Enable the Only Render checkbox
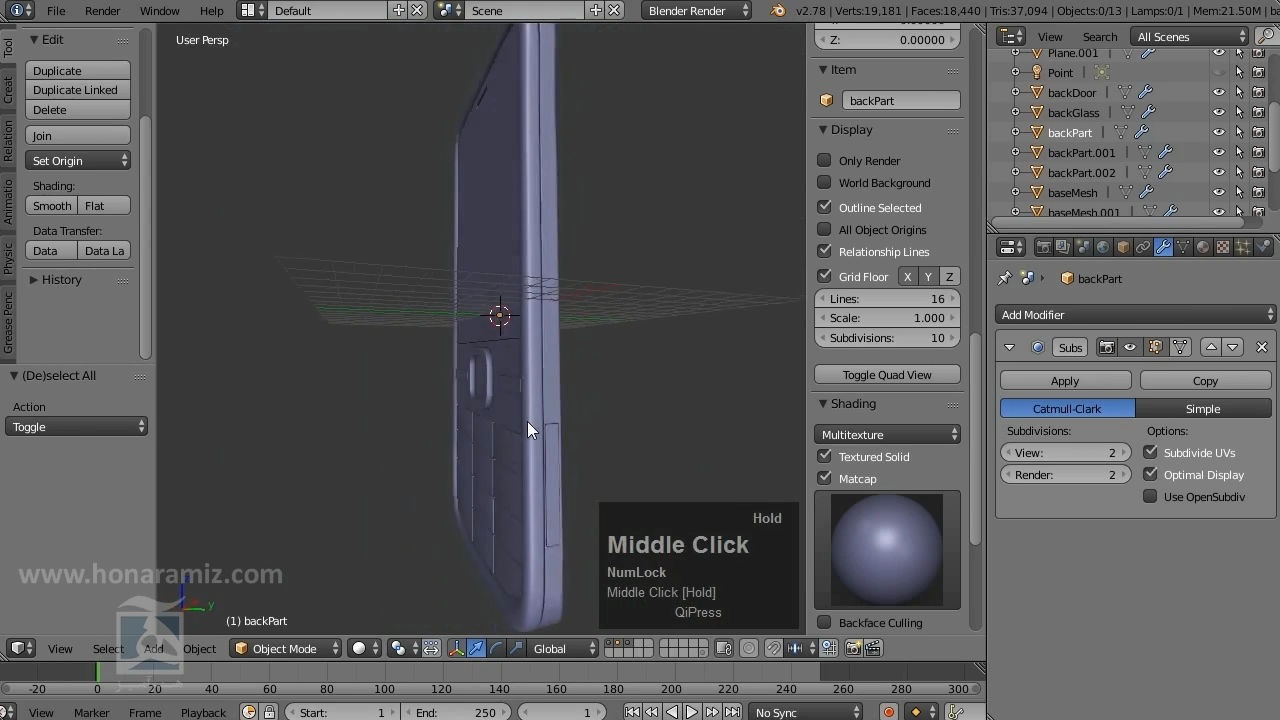This screenshot has width=1280, height=720. [x=824, y=160]
